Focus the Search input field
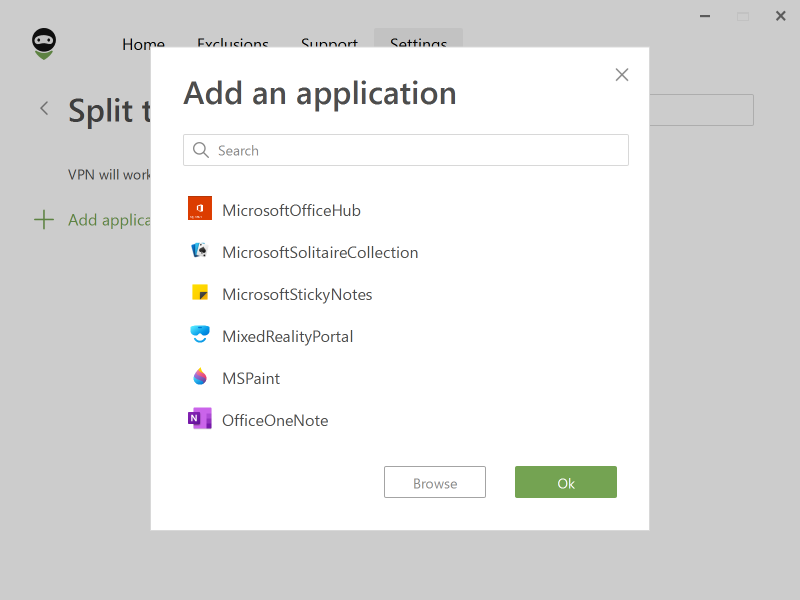Image resolution: width=800 pixels, height=600 pixels. point(406,150)
